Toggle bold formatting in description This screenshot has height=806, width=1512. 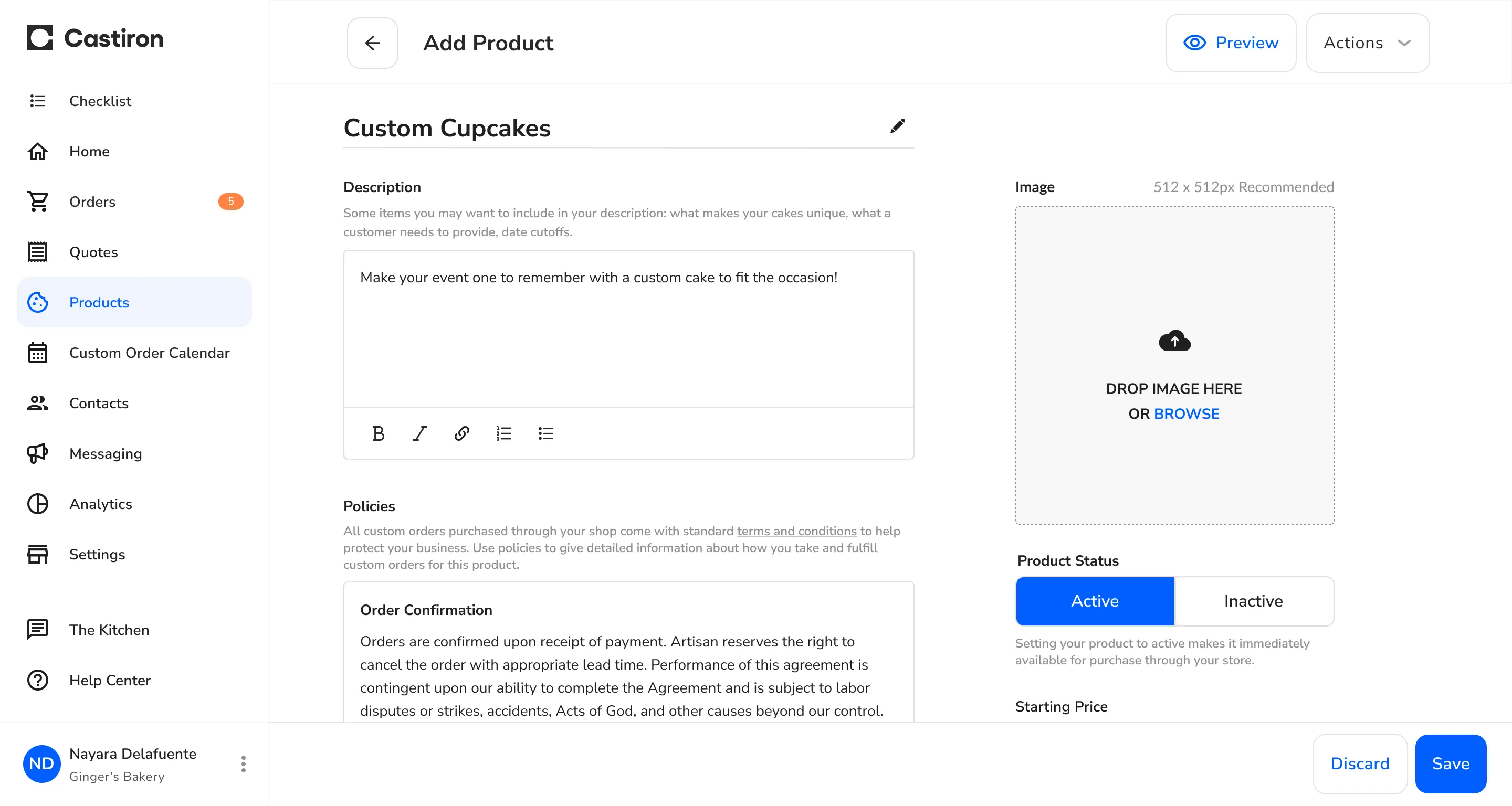click(378, 433)
